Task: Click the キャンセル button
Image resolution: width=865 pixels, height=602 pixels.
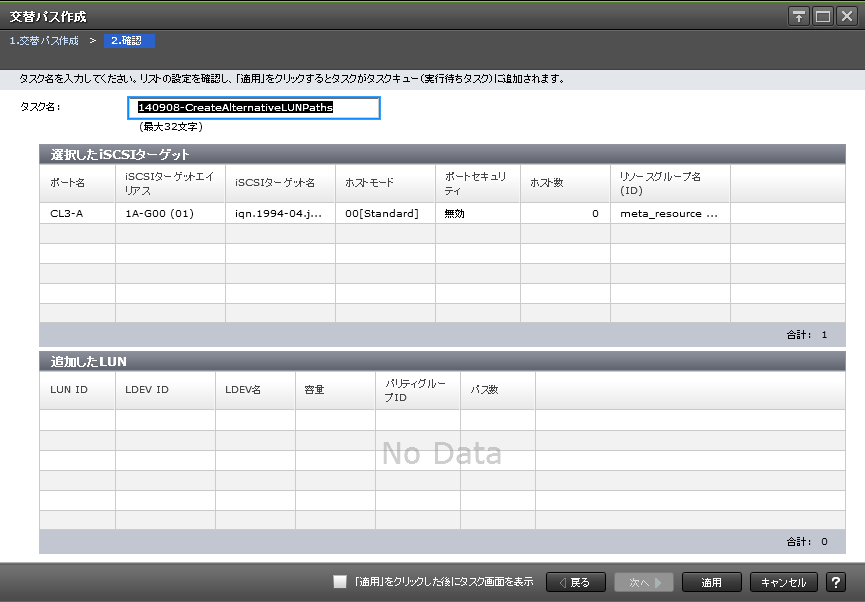Action: (783, 582)
